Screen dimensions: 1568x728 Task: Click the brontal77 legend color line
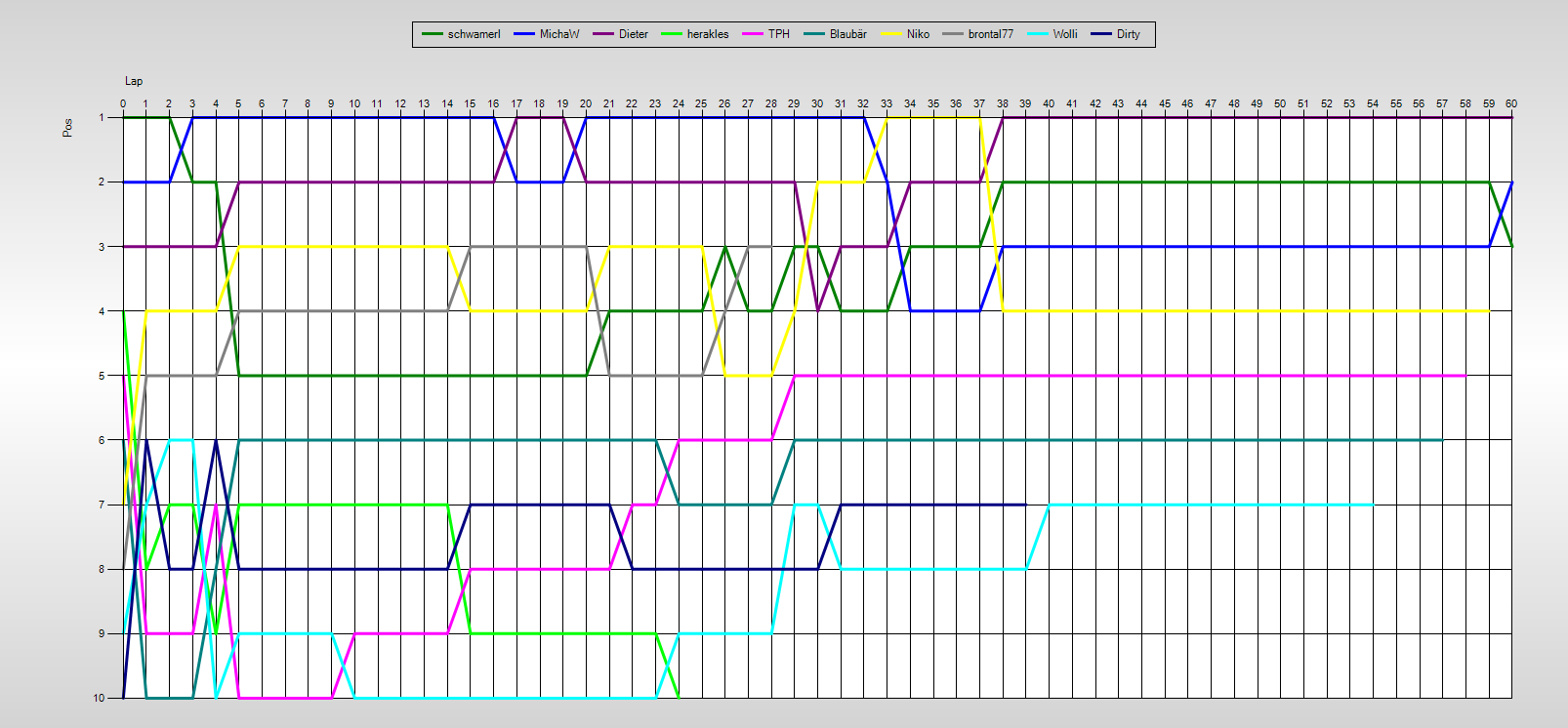point(953,34)
